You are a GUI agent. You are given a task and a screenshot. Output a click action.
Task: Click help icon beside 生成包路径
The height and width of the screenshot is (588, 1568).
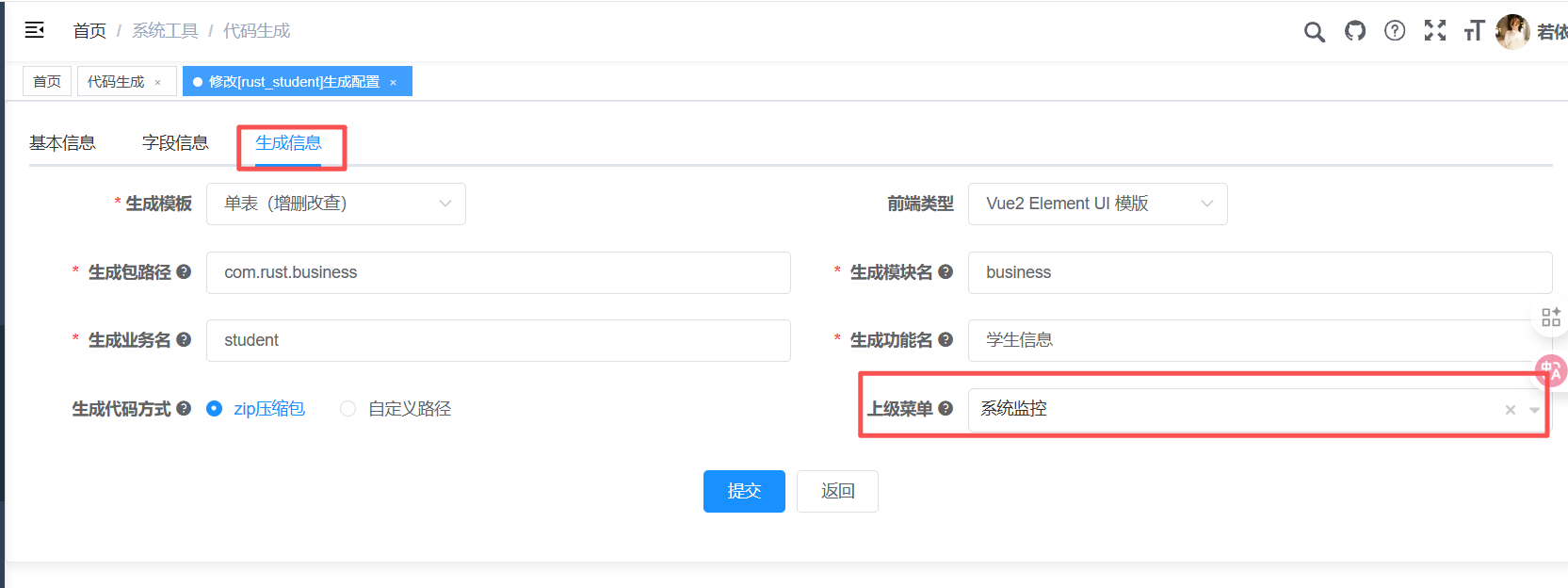pos(184,271)
